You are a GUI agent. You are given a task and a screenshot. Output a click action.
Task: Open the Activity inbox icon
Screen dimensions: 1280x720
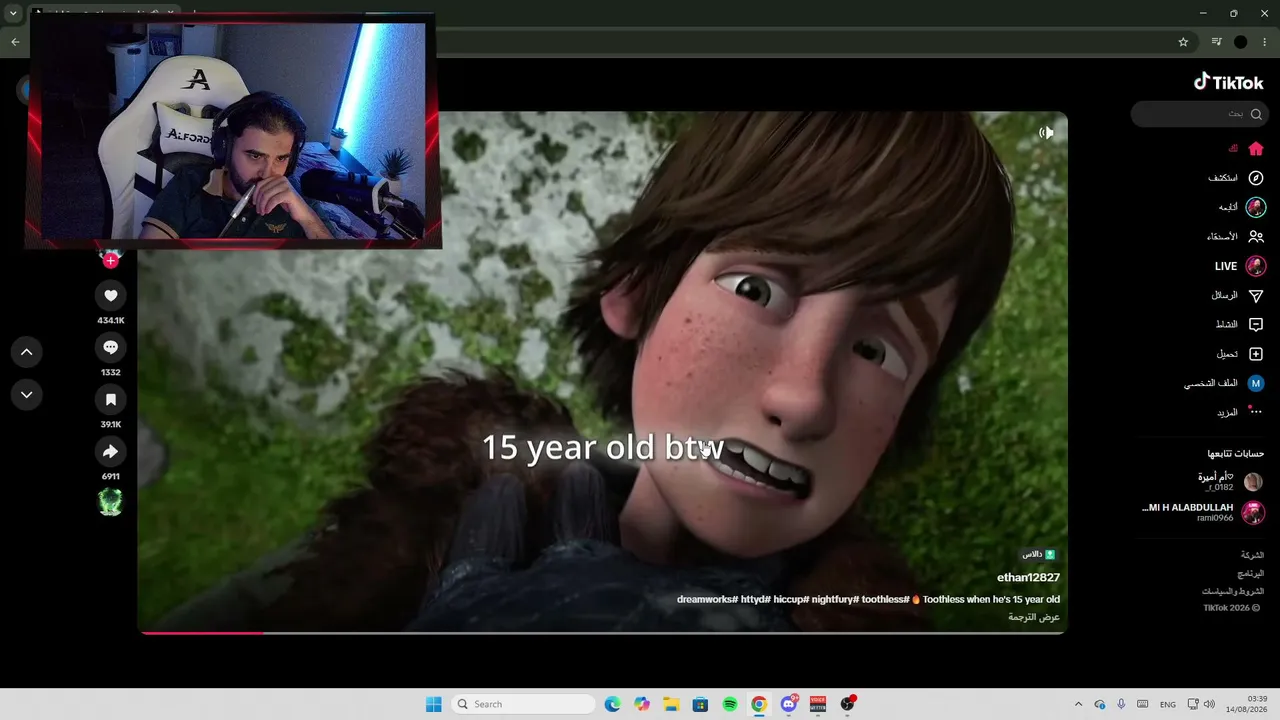(1256, 325)
